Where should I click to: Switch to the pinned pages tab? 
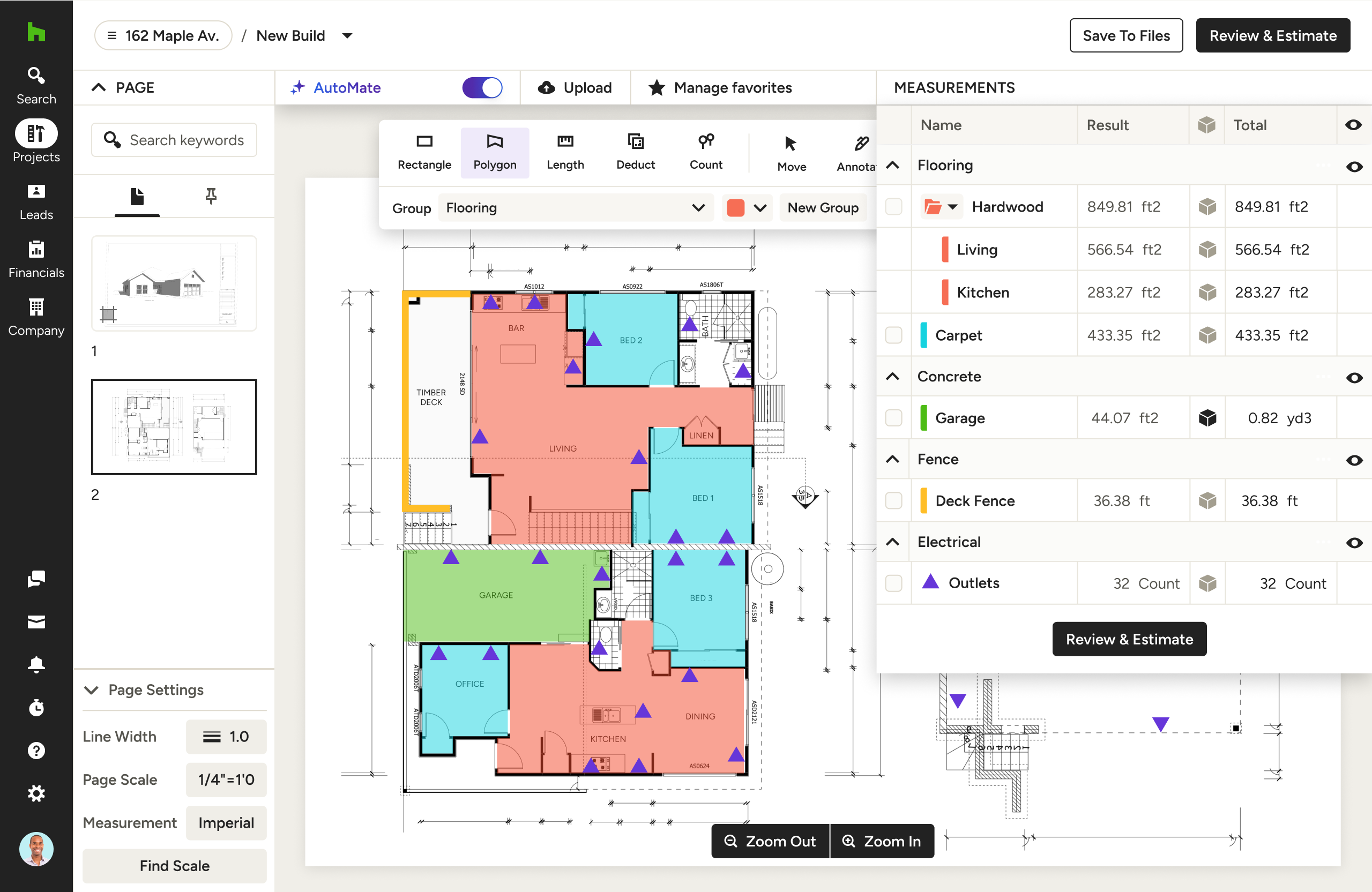(211, 197)
